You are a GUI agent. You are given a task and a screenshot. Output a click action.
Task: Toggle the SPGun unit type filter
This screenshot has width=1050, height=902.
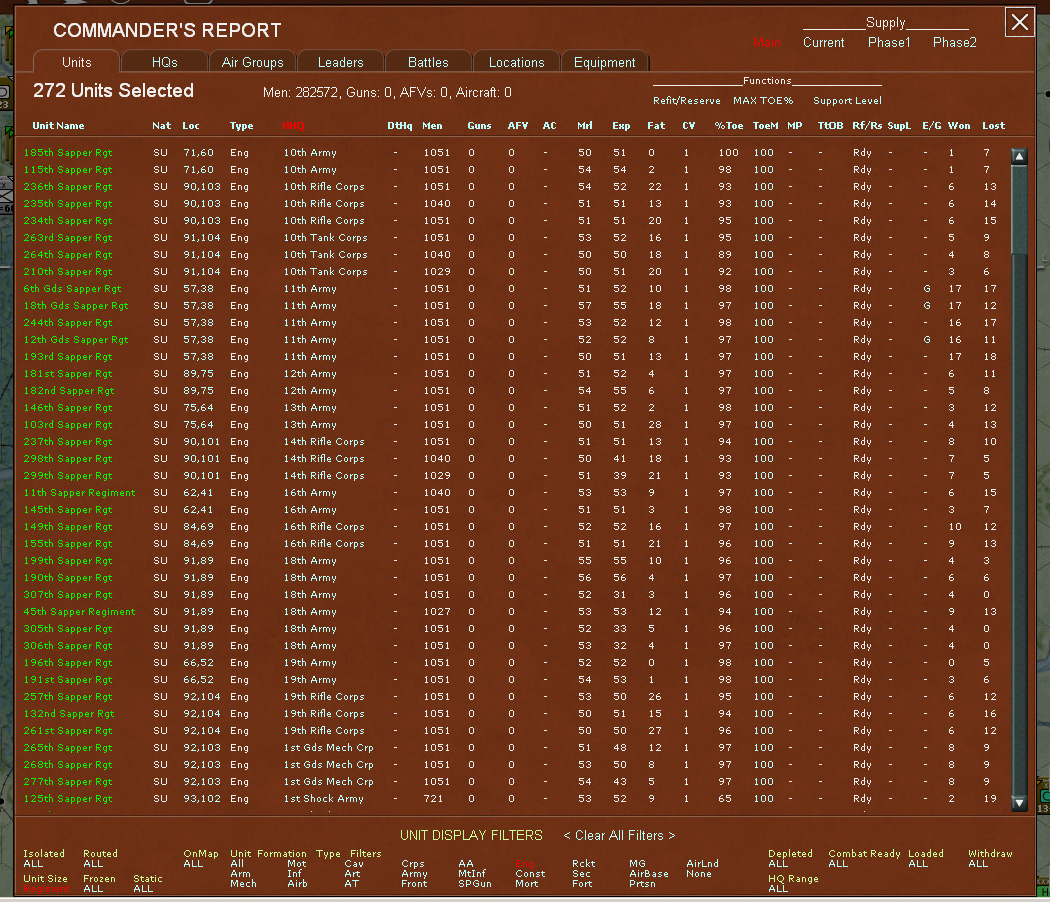(x=475, y=884)
